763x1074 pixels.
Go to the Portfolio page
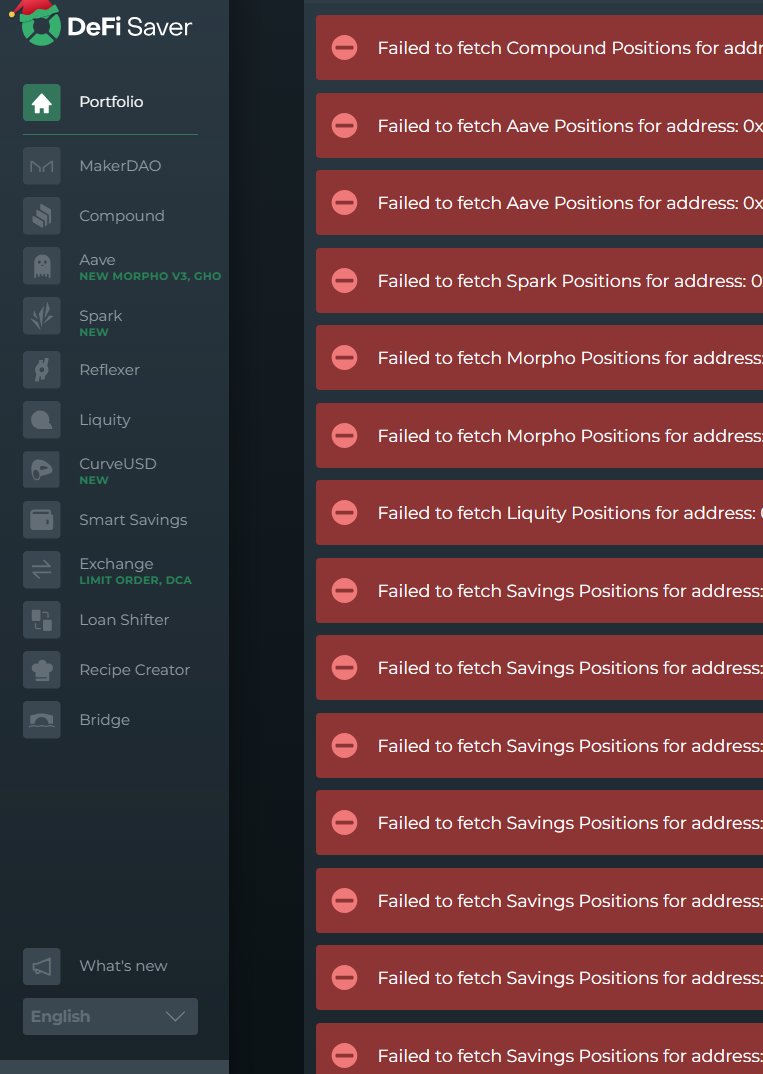[x=111, y=102]
